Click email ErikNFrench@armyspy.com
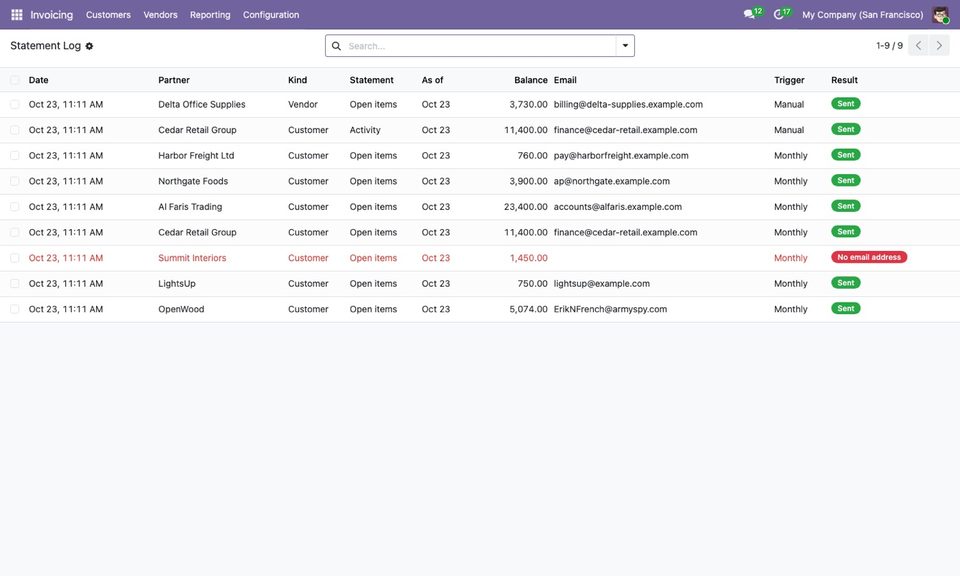The height and width of the screenshot is (576, 960). click(x=610, y=309)
